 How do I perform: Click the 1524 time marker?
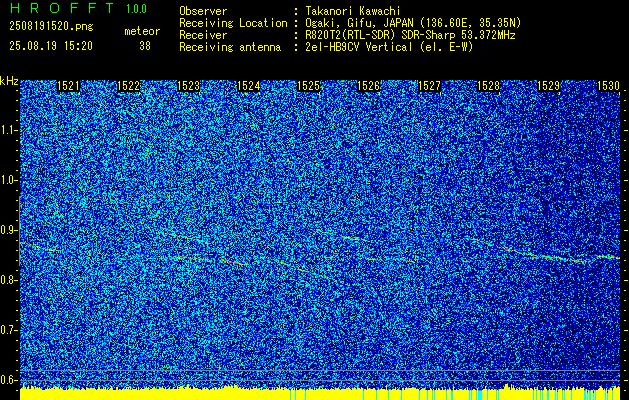[248, 86]
